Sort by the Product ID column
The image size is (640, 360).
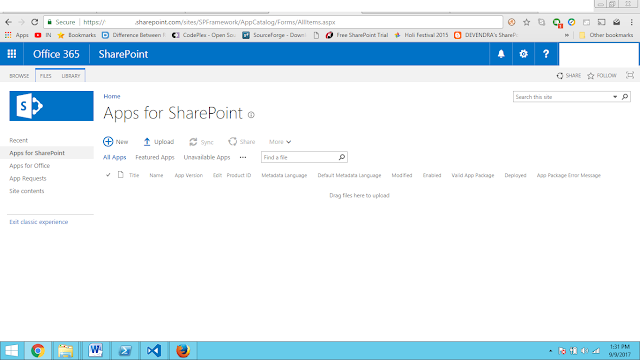(x=239, y=175)
